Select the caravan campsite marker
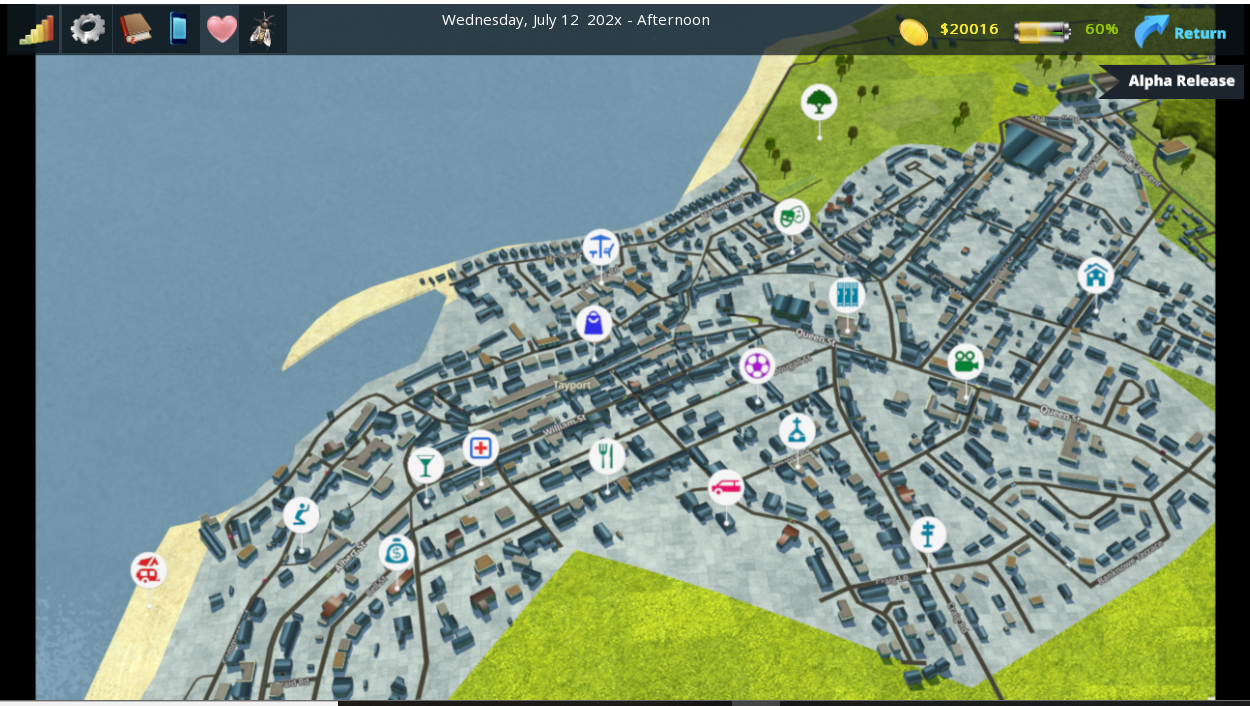1250x706 pixels. coord(149,571)
